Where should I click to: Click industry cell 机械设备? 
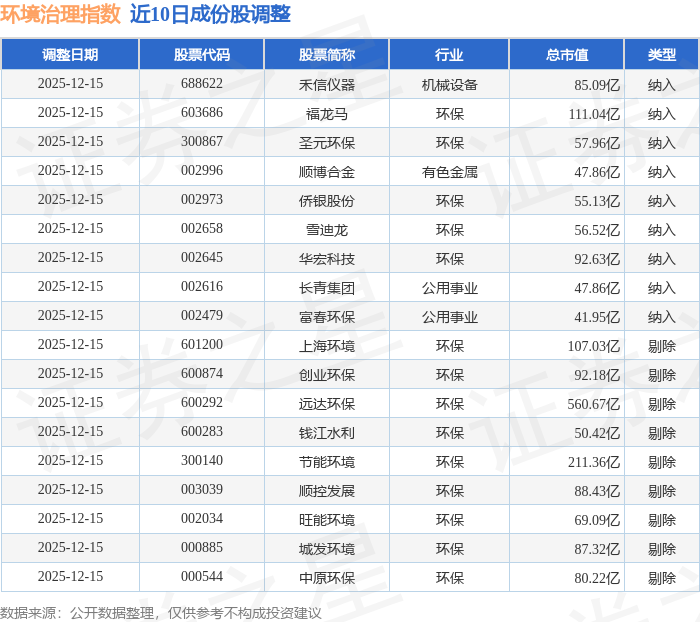click(450, 84)
